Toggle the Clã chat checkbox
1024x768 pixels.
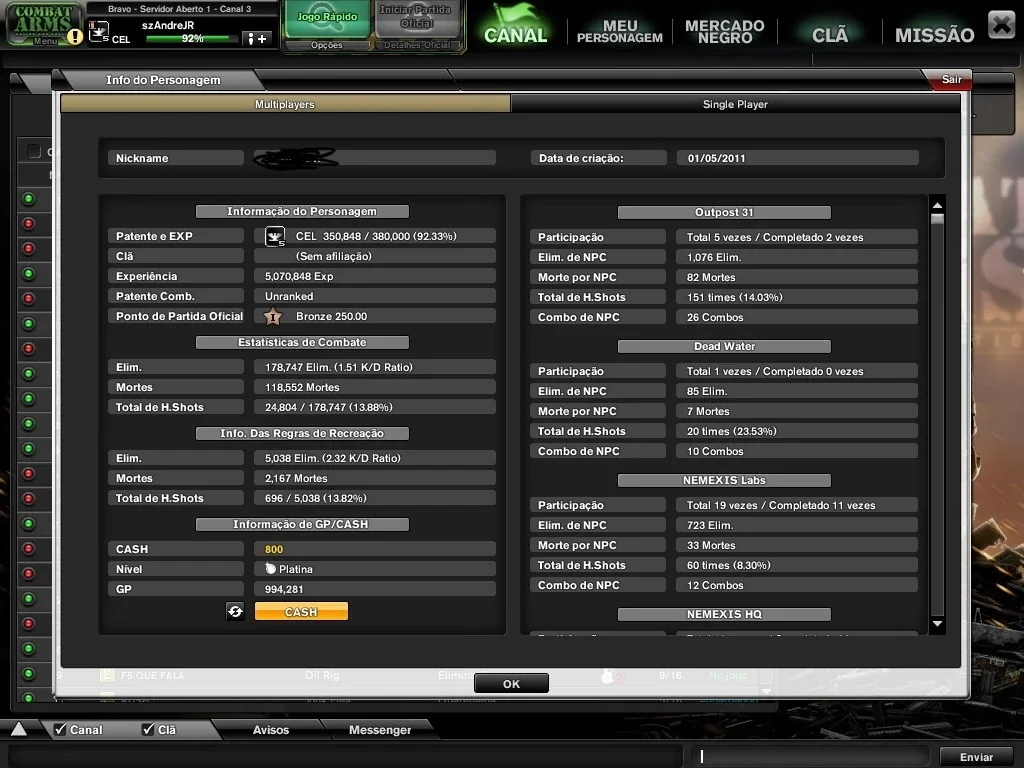point(148,729)
